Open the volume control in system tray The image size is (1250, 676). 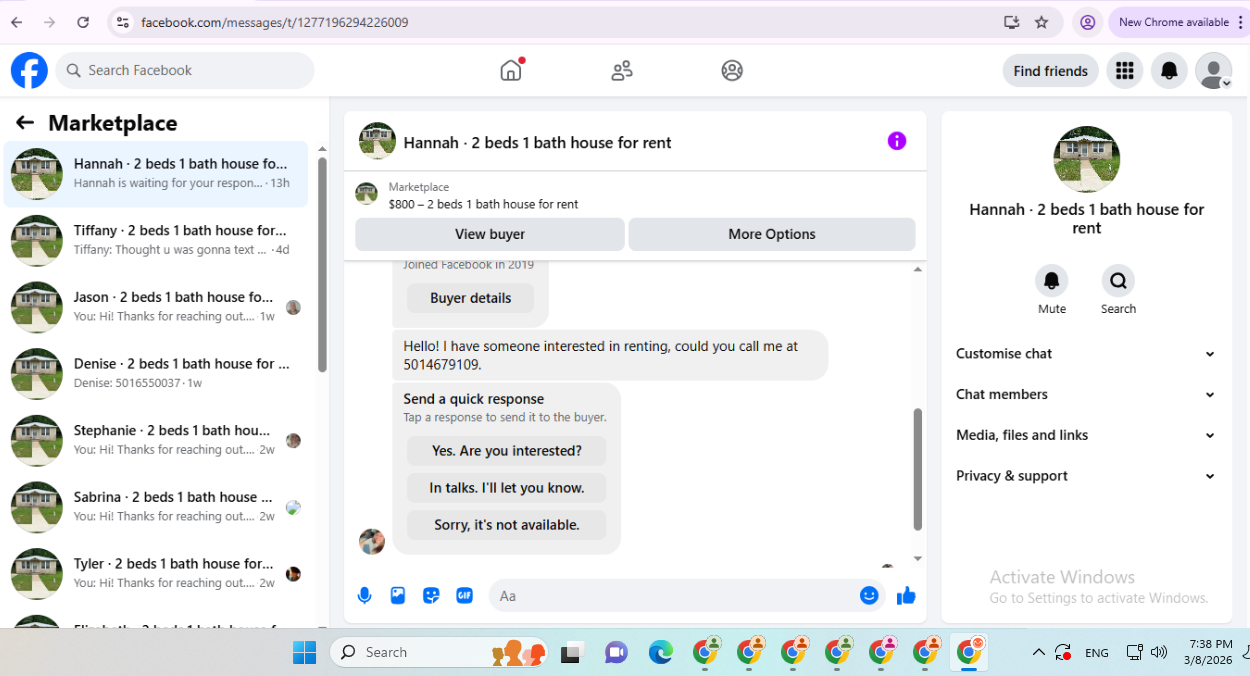point(1159,652)
